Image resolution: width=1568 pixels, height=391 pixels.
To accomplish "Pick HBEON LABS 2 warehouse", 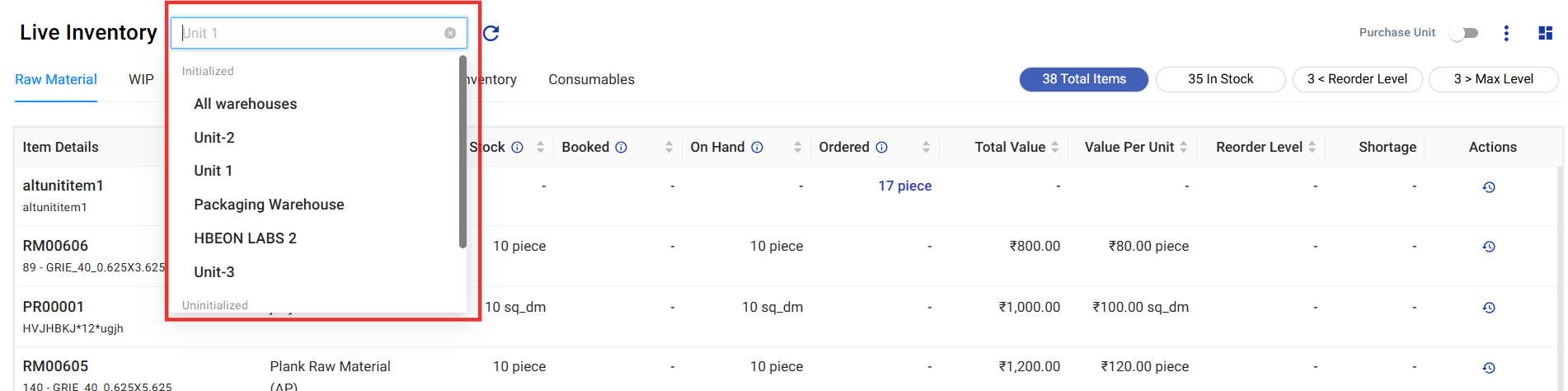I will (245, 238).
